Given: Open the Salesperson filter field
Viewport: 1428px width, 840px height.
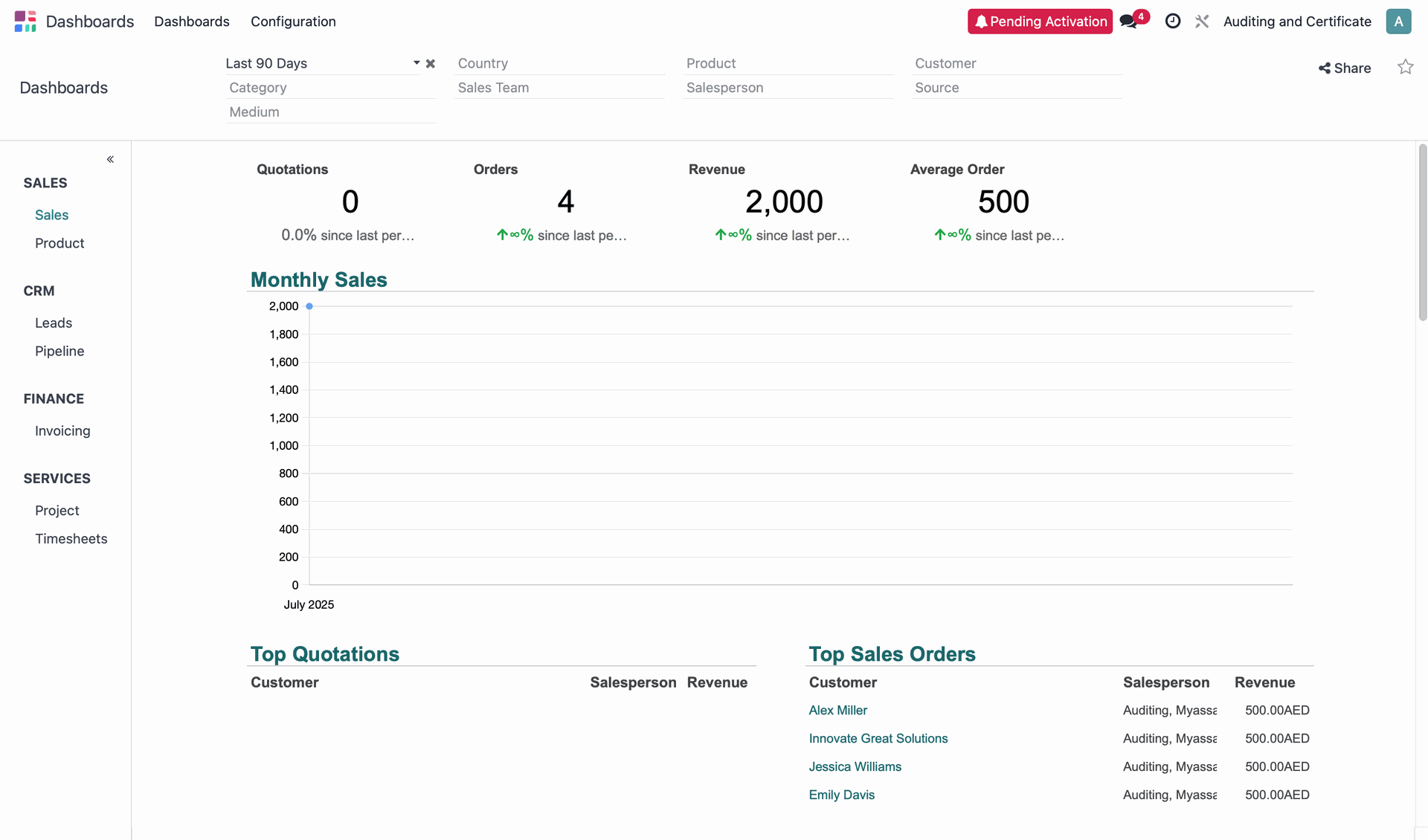Looking at the screenshot, I should [x=788, y=88].
